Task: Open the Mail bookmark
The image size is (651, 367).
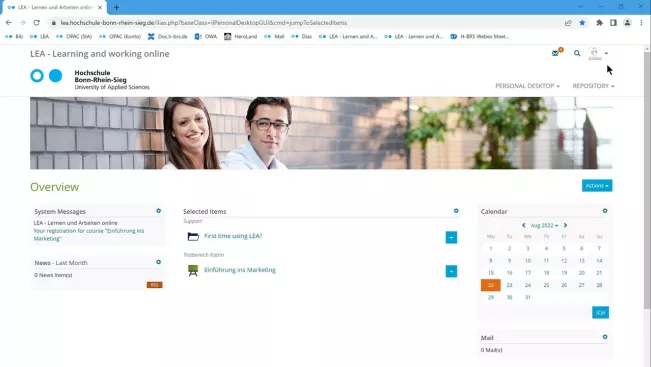Action: (x=274, y=37)
